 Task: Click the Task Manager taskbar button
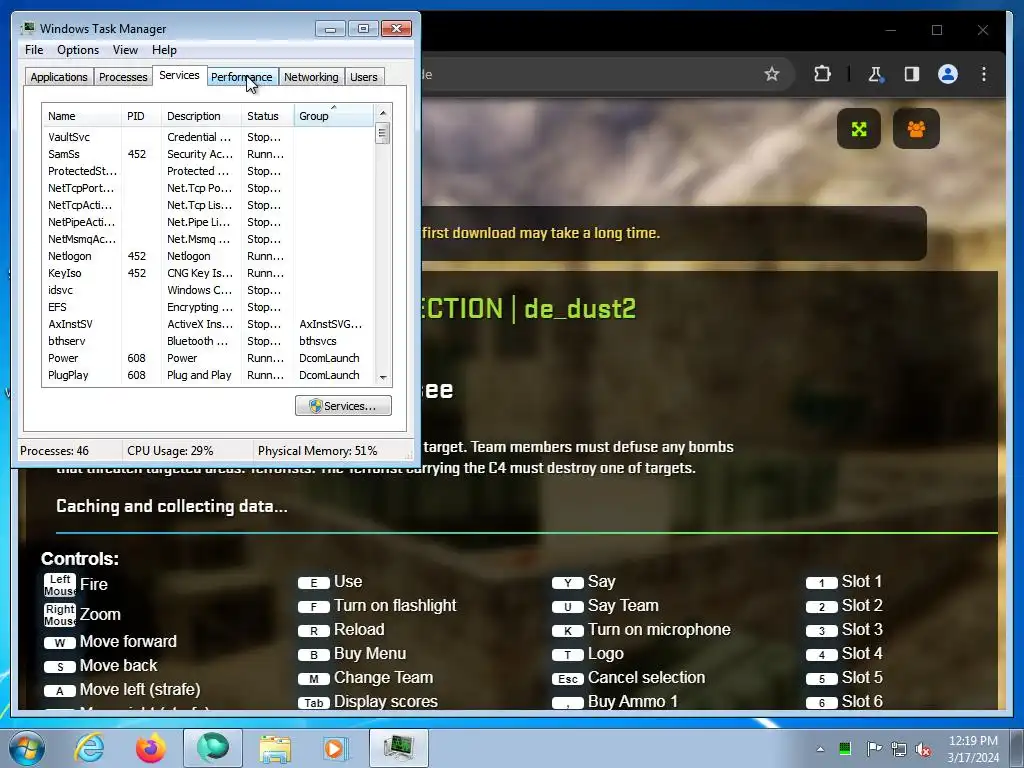coord(399,748)
